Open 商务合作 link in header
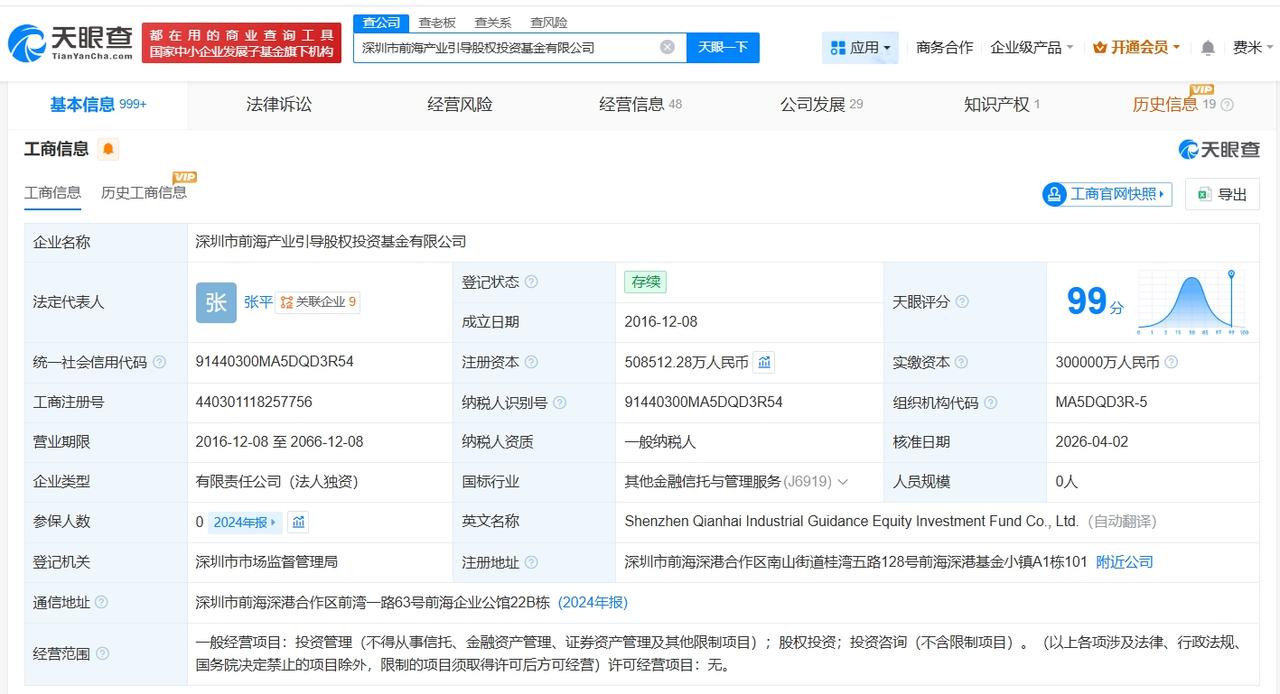The width and height of the screenshot is (1280, 694). pos(944,47)
